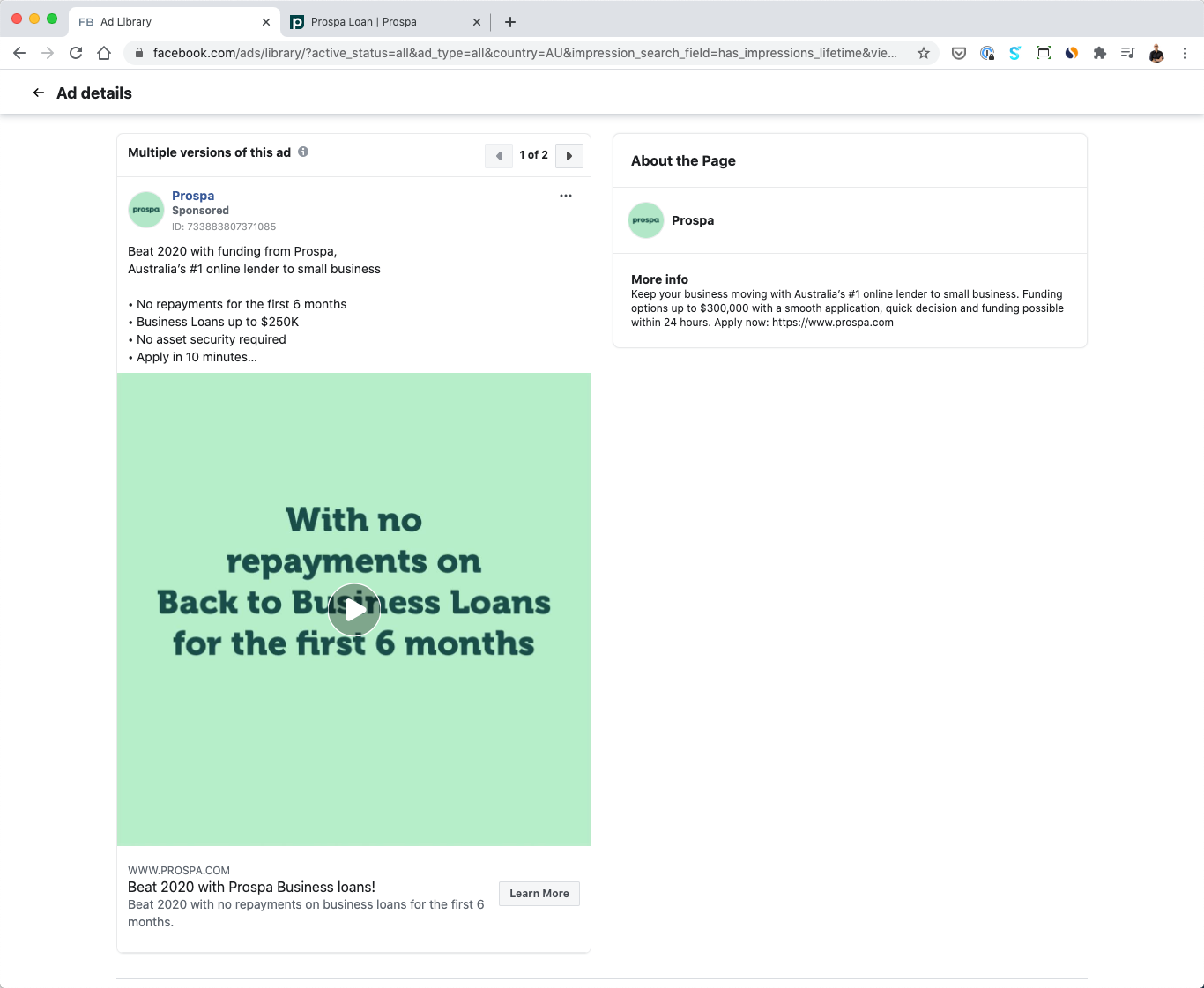This screenshot has width=1204, height=988.
Task: Click the site lock icon in address bar
Action: 138,53
